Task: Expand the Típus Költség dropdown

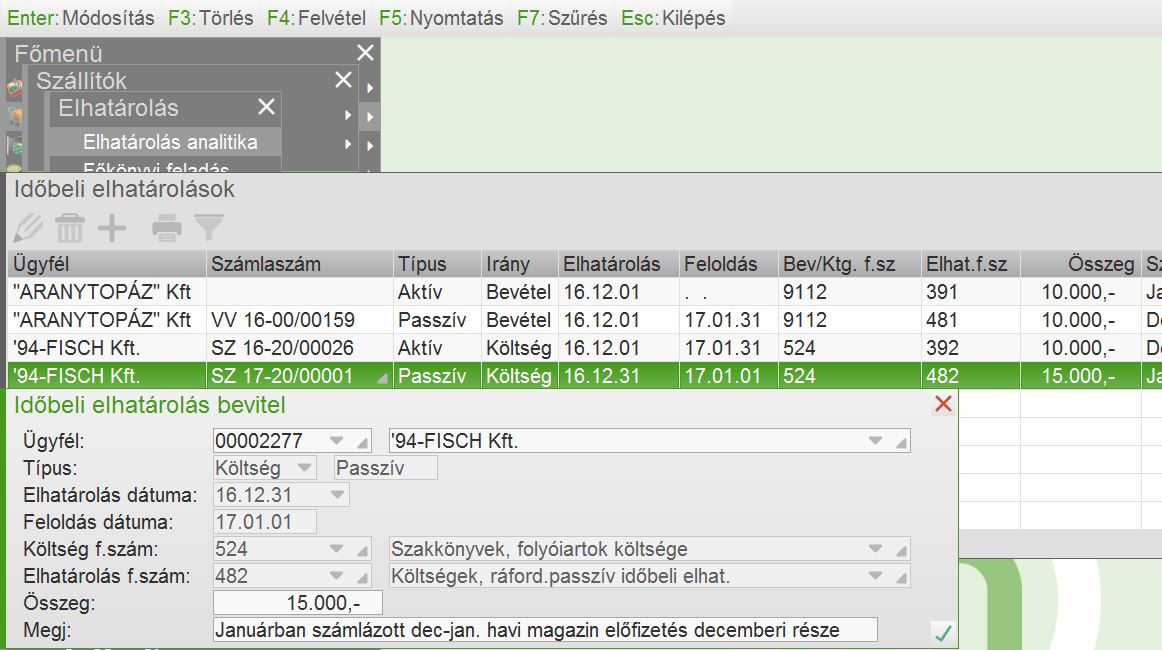Action: point(303,468)
